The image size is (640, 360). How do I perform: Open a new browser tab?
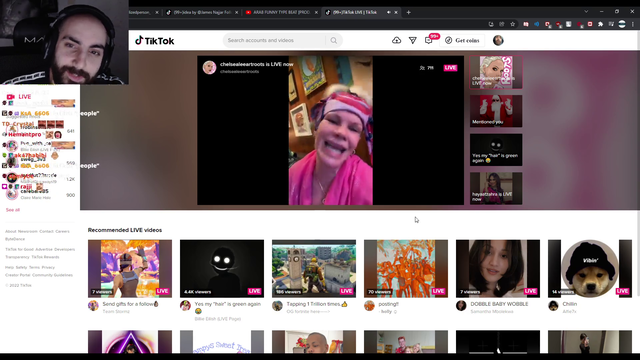(x=408, y=12)
